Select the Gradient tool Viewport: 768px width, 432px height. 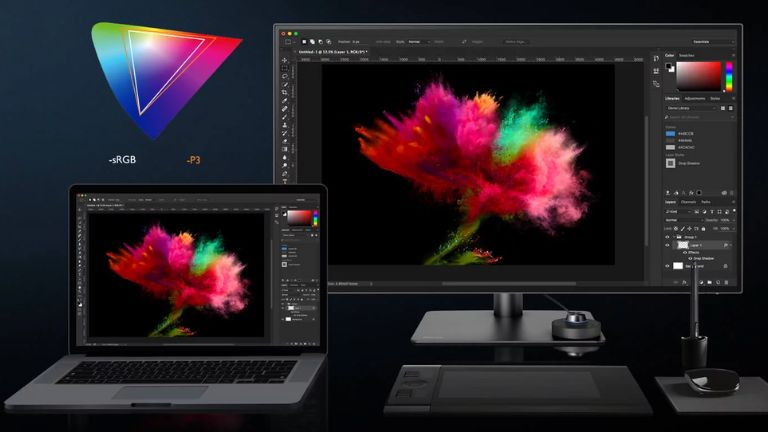285,149
